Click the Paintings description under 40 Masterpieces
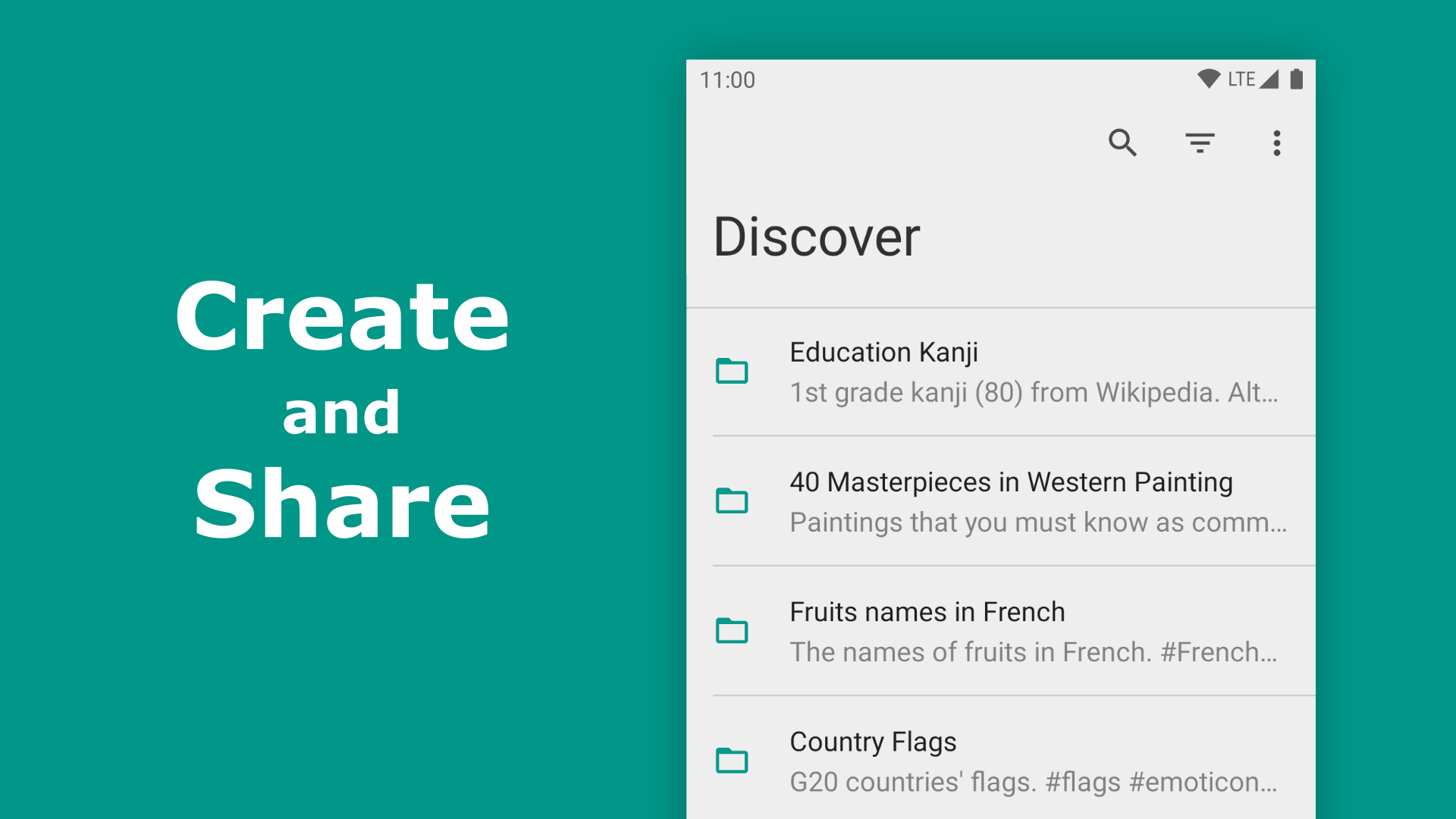 coord(1038,522)
